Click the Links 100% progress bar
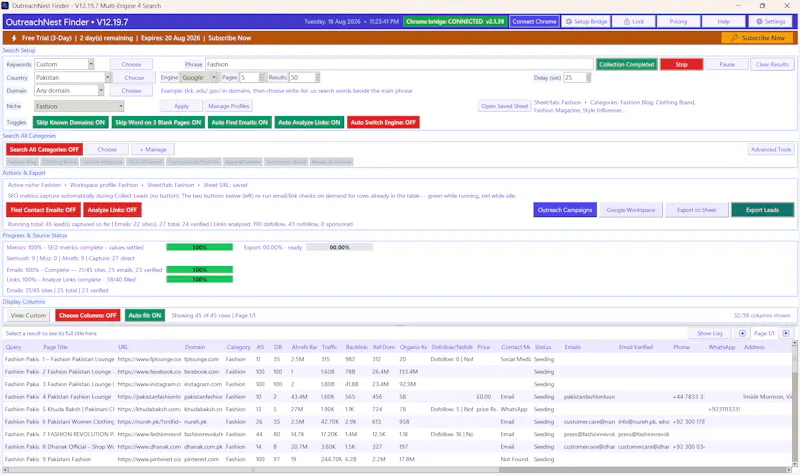This screenshot has height=475, width=800. 199,280
